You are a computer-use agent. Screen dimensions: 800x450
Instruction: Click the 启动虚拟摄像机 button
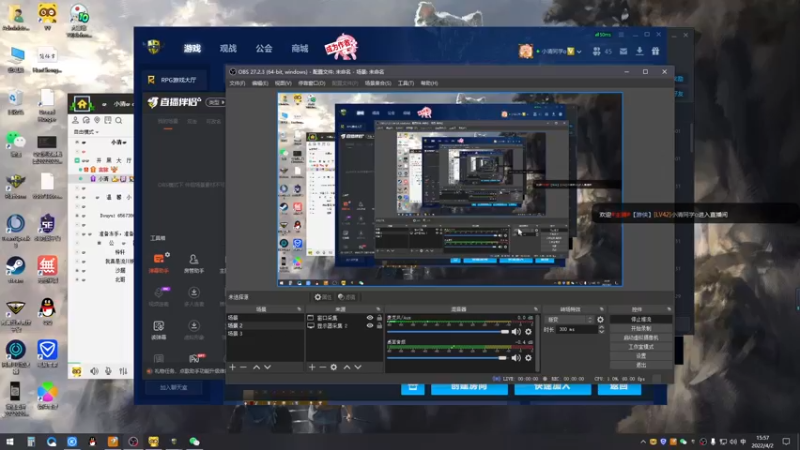click(x=641, y=338)
